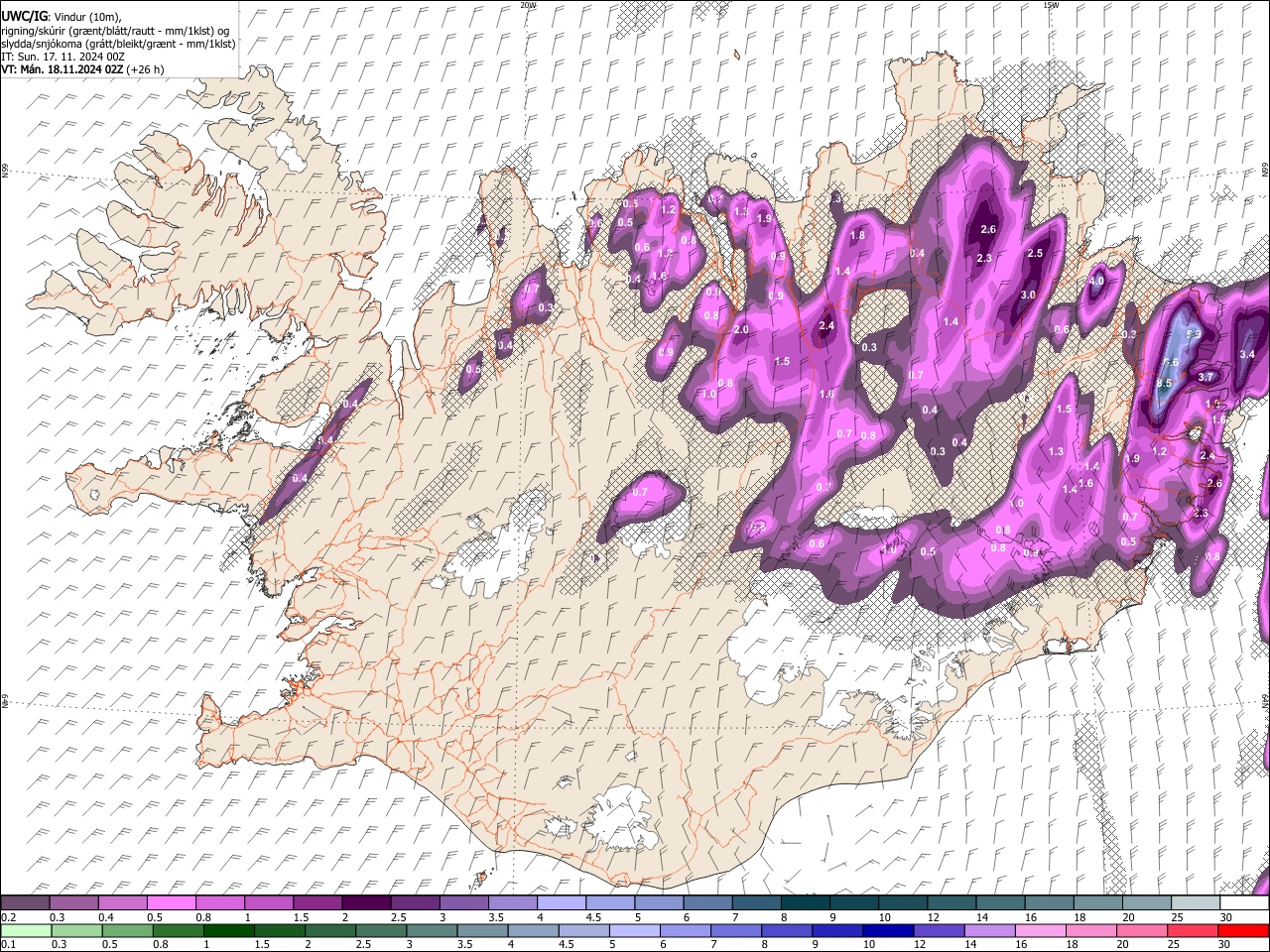Viewport: 1270px width, 952px height.
Task: Click the '3.7' snowfall value on map
Action: (1206, 377)
